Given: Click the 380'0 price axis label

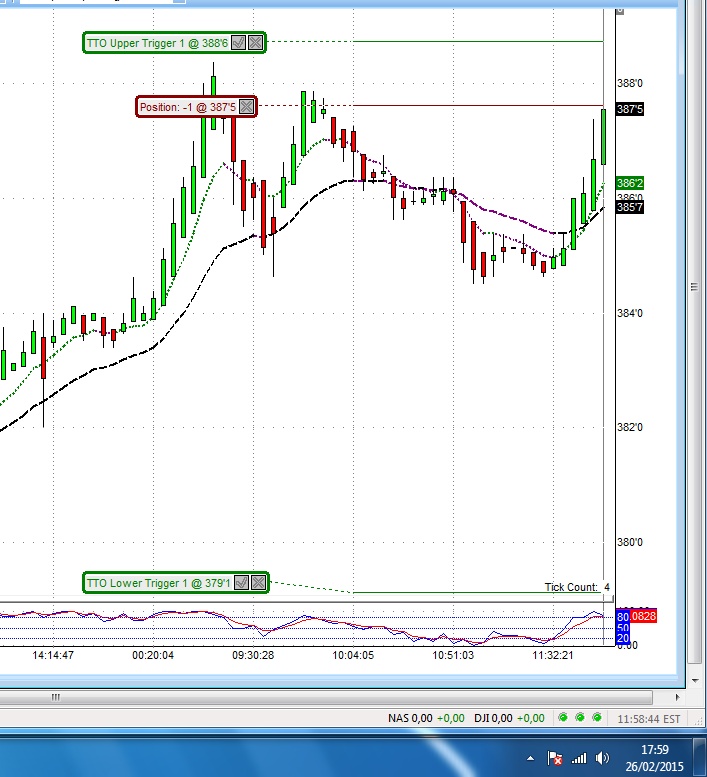Looking at the screenshot, I should coord(630,542).
